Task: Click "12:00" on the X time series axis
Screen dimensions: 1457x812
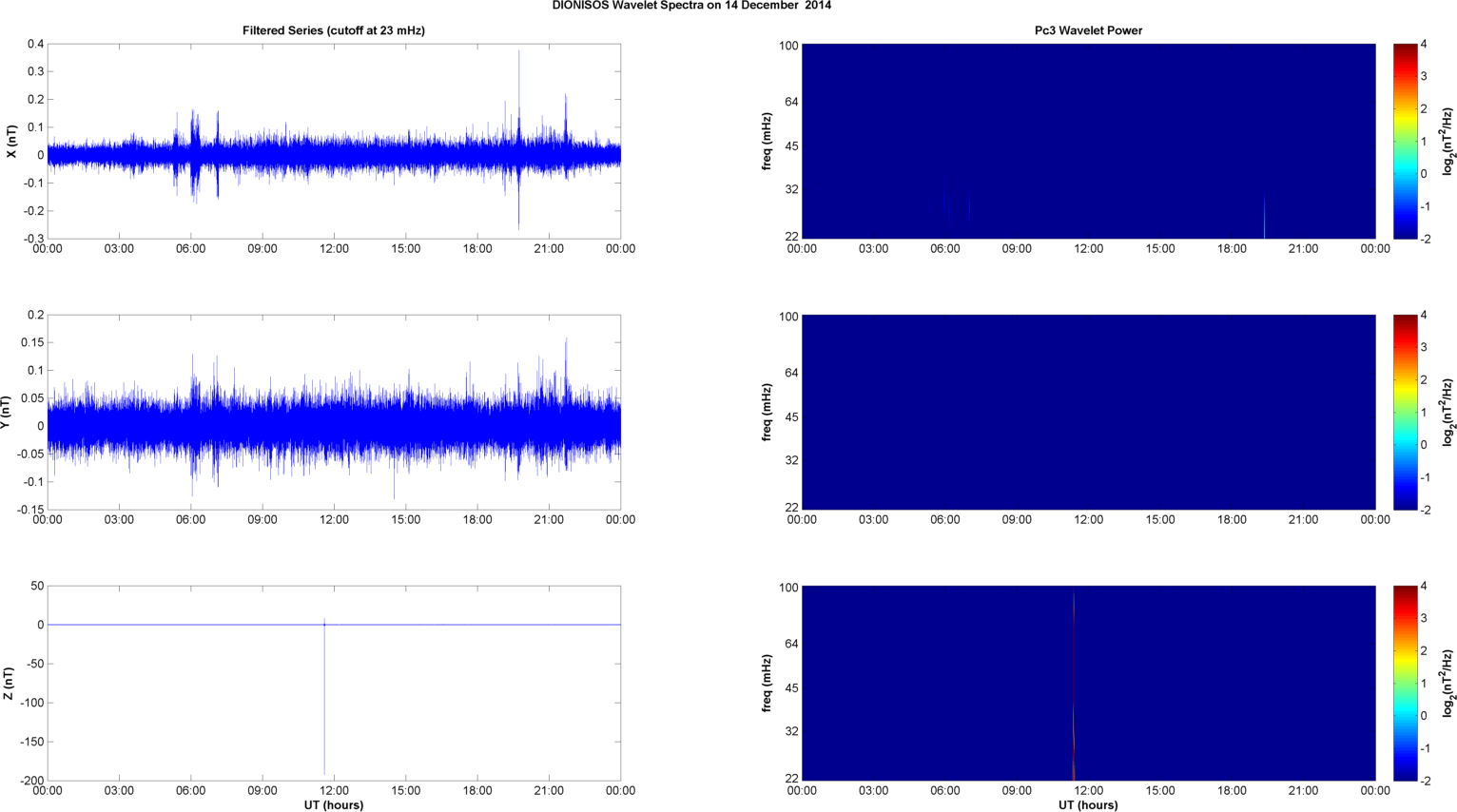Action: [x=334, y=249]
